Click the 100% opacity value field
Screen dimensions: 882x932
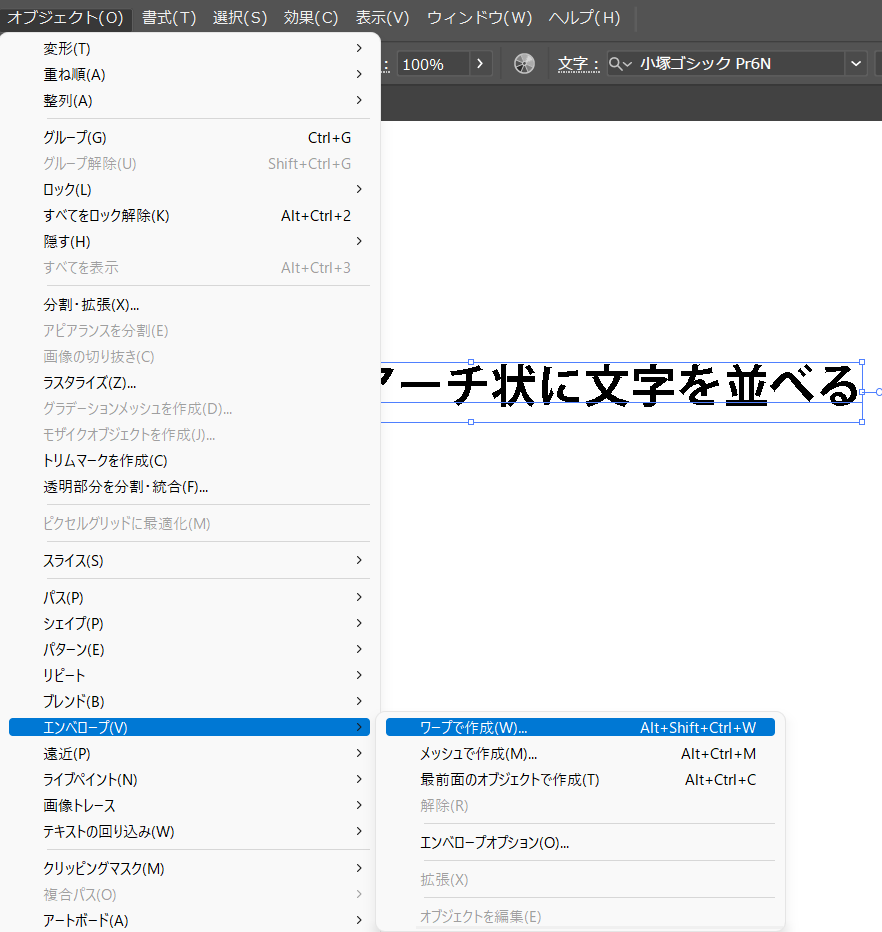[x=433, y=64]
